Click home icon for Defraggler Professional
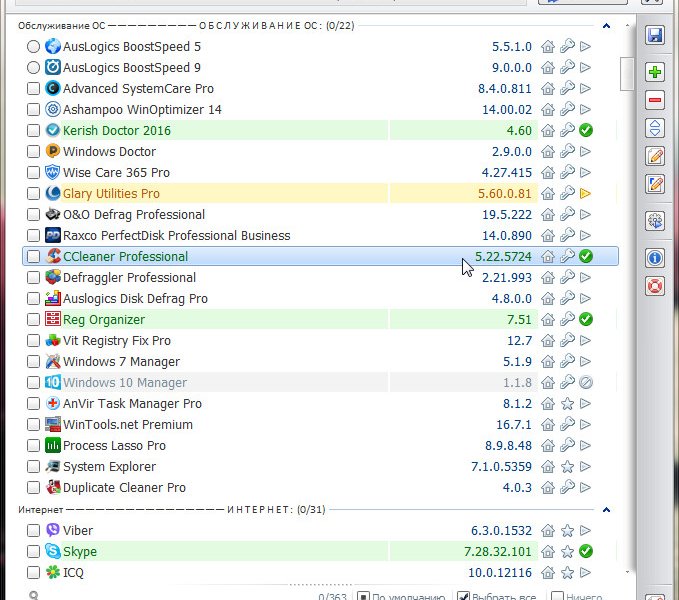 click(548, 277)
